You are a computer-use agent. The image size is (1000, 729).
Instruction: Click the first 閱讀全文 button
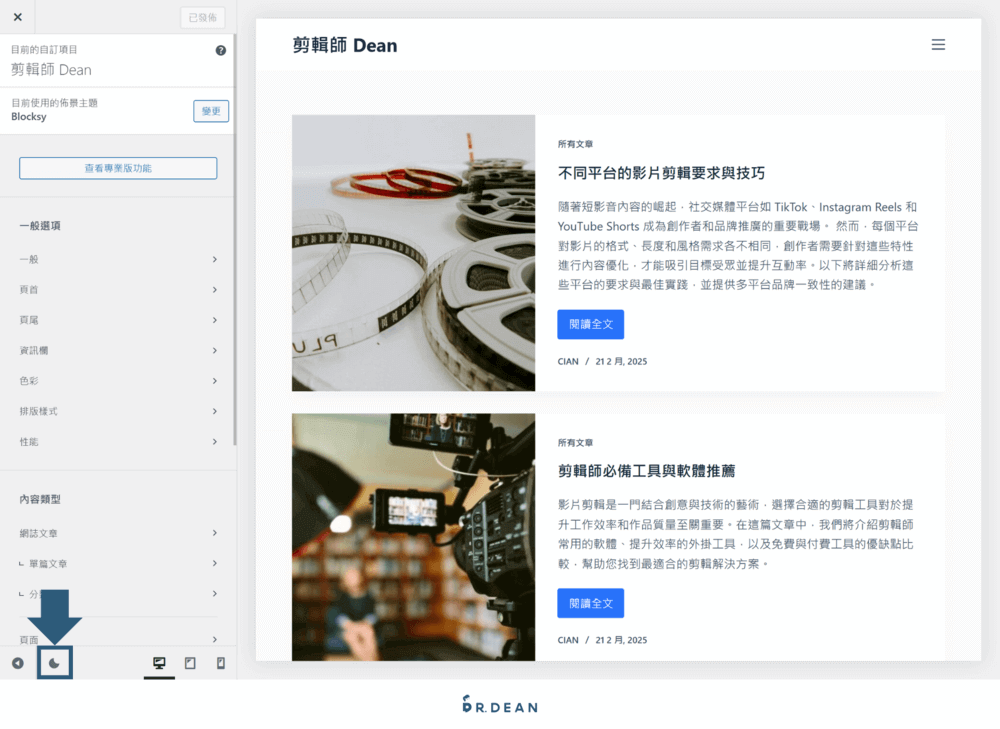pyautogui.click(x=590, y=324)
